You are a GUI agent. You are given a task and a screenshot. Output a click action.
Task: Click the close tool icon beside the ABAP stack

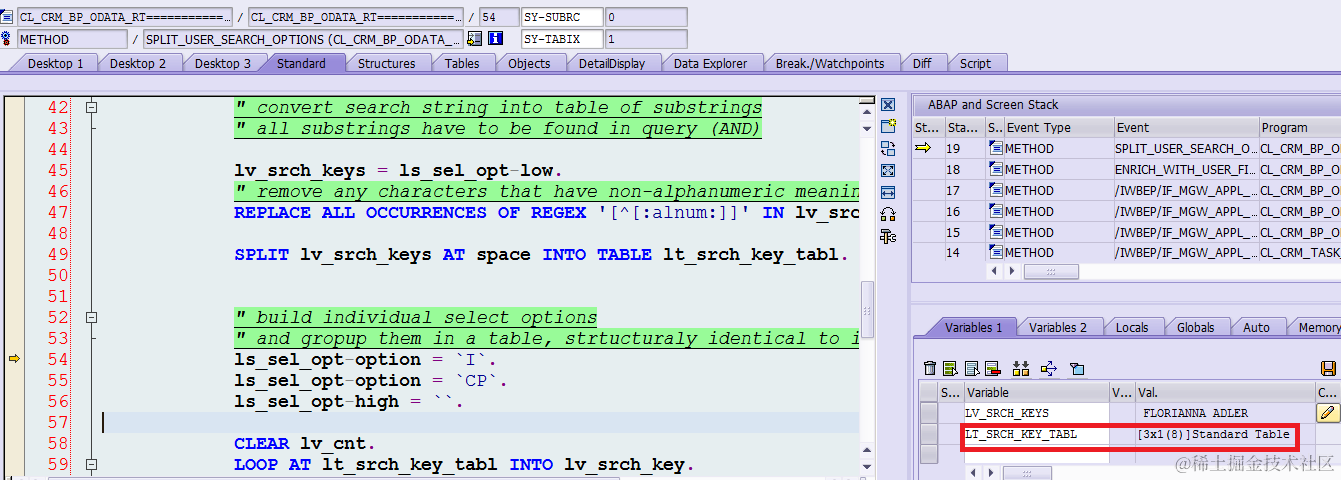888,104
